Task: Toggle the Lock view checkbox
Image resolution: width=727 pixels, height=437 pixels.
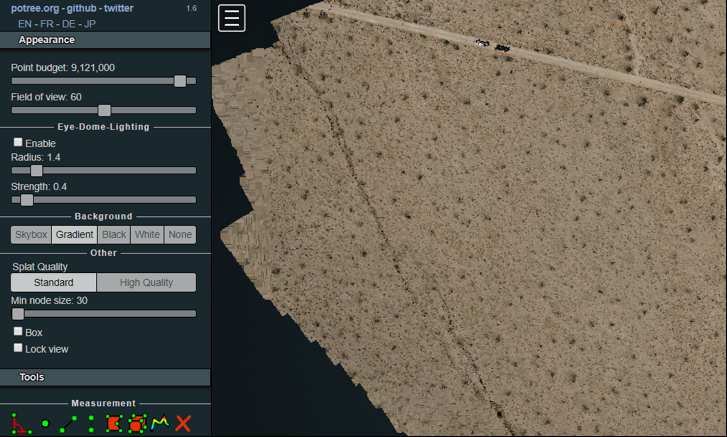Action: click(x=18, y=348)
